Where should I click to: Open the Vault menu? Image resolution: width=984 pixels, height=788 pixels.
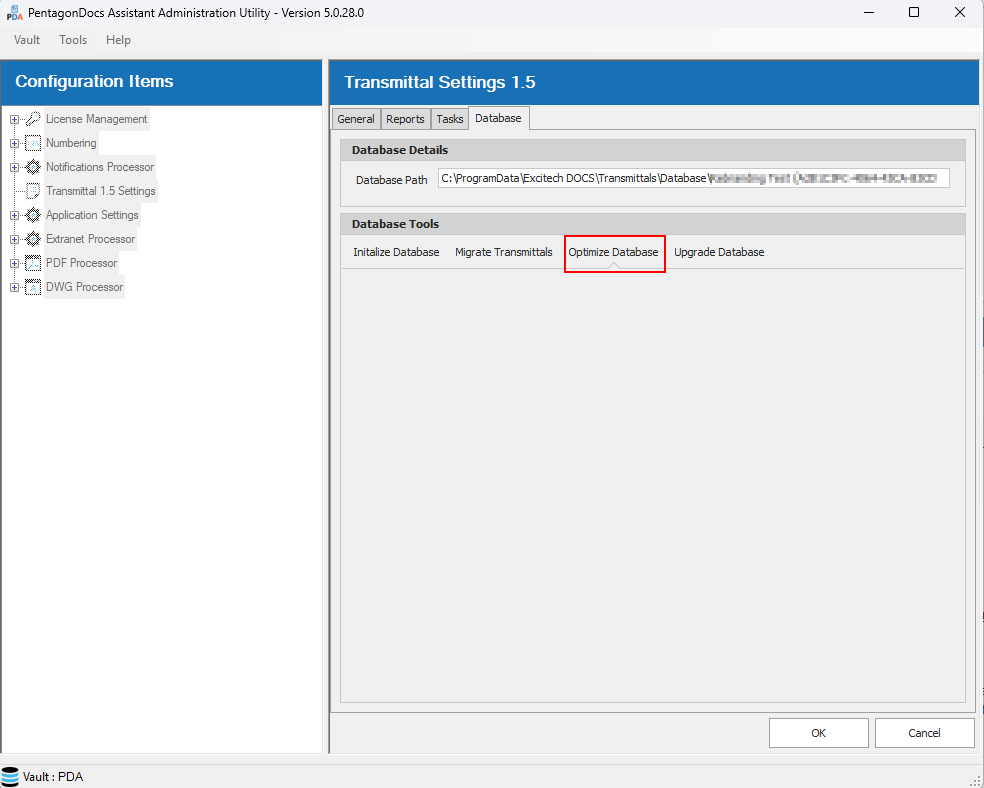27,40
